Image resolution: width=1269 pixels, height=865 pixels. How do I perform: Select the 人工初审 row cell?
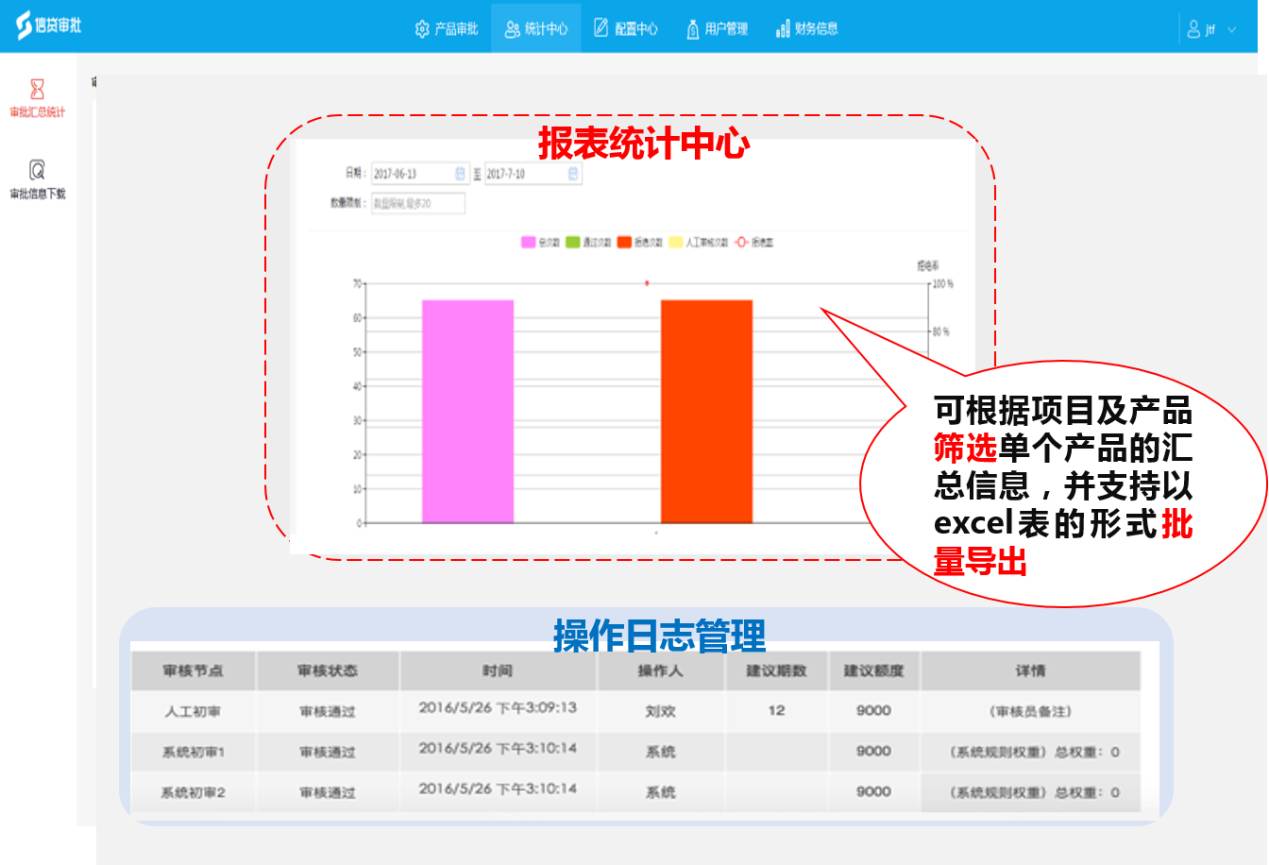click(x=193, y=713)
